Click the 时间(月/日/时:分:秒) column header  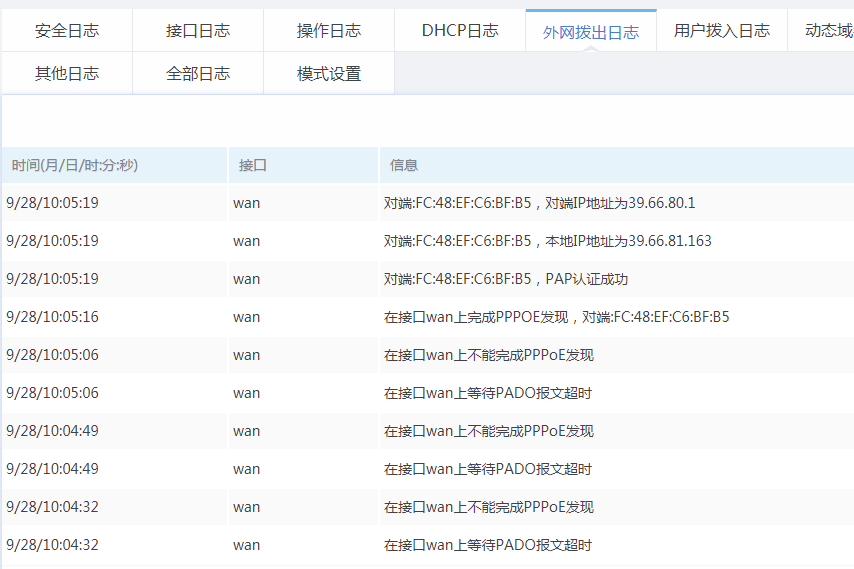pos(75,165)
